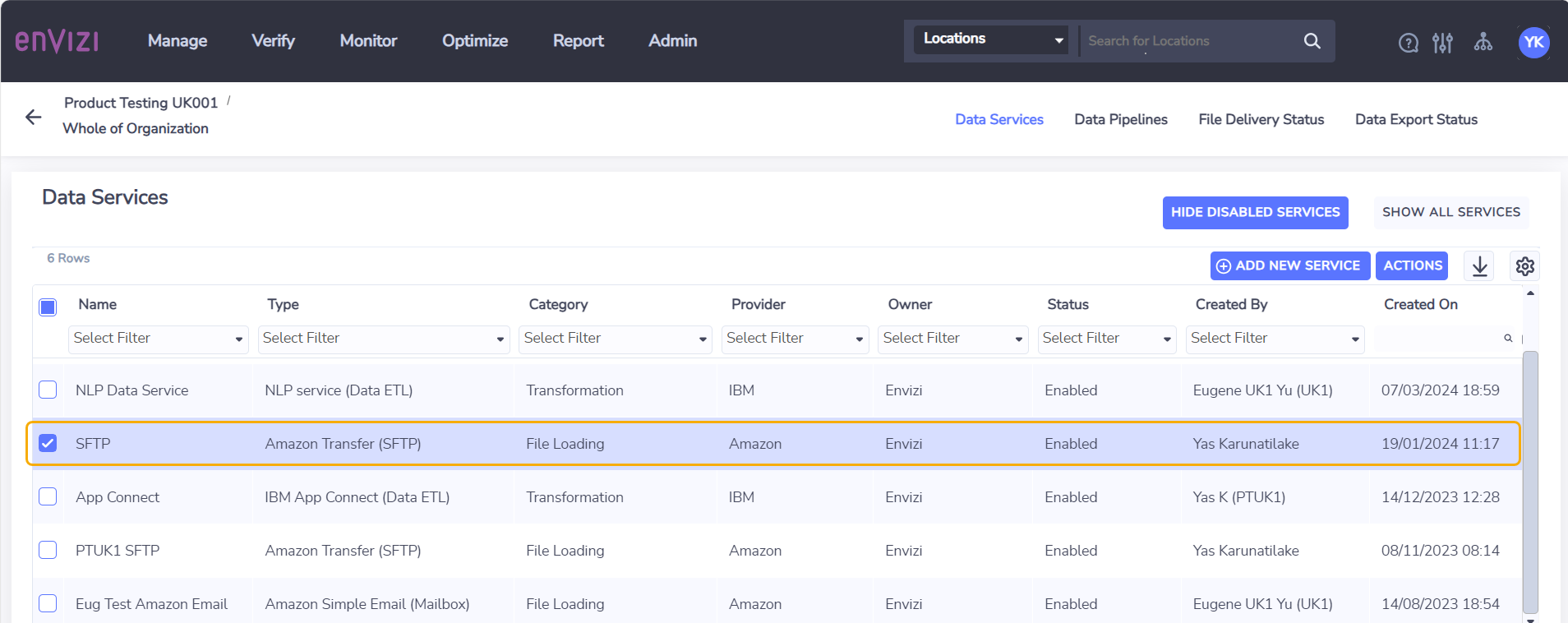Image resolution: width=1568 pixels, height=623 pixels.
Task: Open the Provider column filter dropdown
Action: click(x=796, y=339)
